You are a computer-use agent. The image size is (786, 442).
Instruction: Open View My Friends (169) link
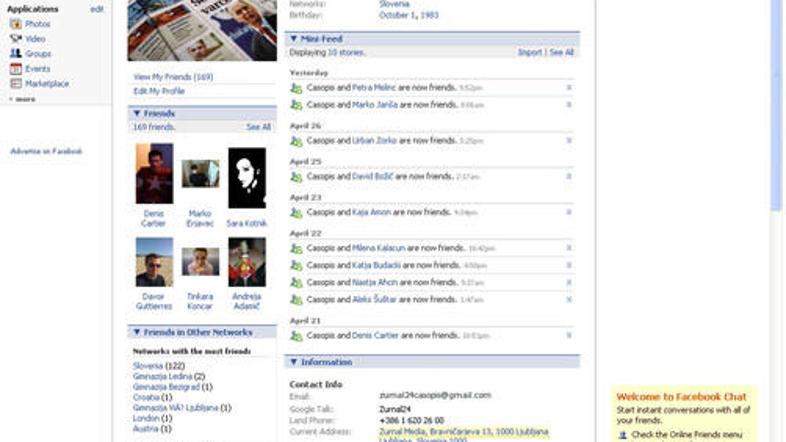pos(174,77)
